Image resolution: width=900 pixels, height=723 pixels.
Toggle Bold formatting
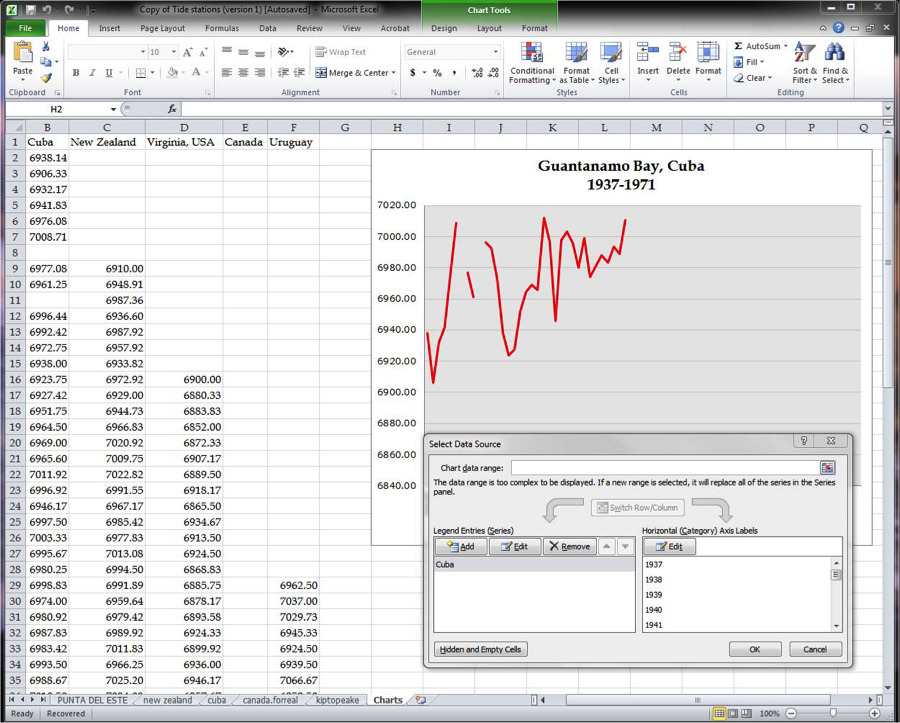76,73
